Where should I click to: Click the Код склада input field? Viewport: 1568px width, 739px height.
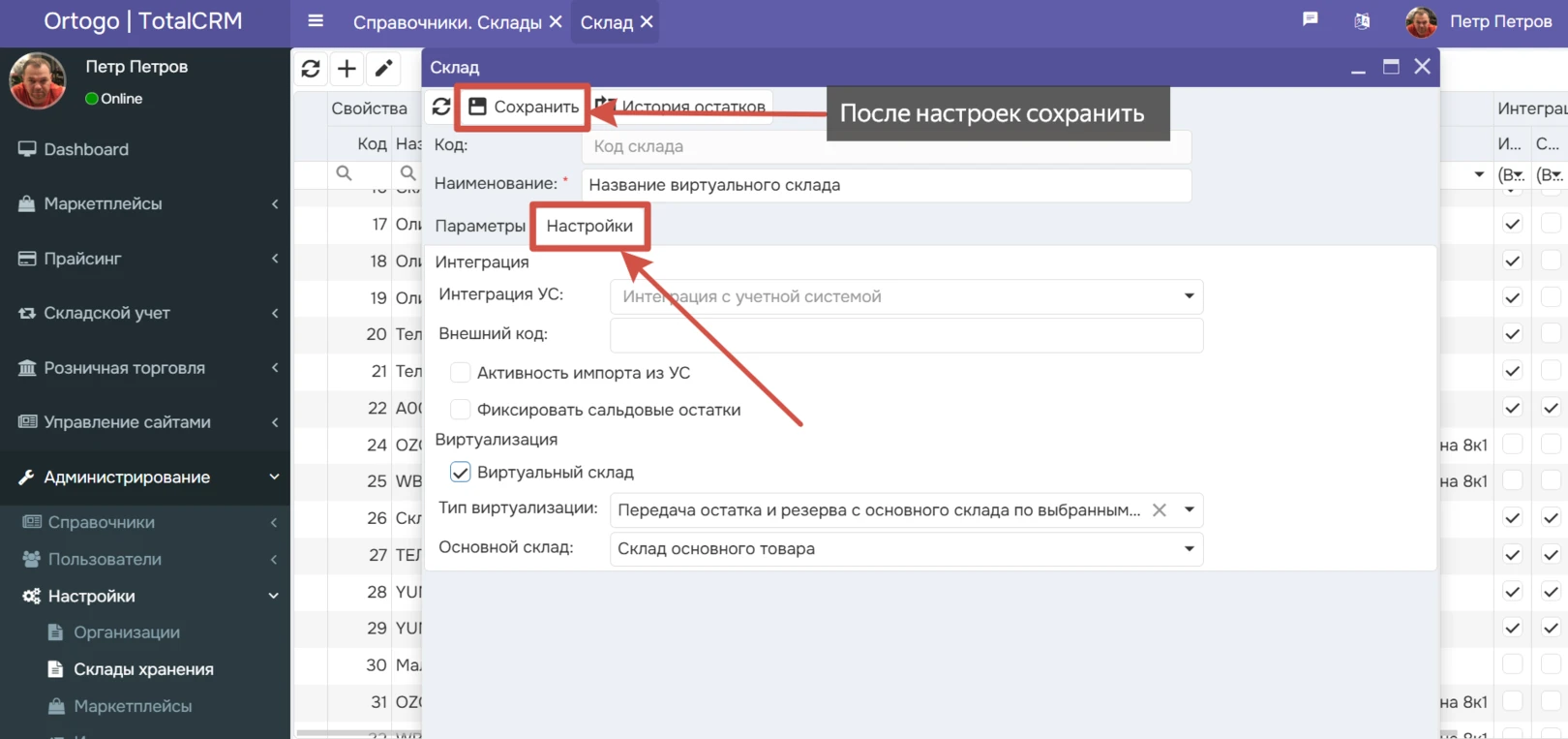tap(887, 146)
